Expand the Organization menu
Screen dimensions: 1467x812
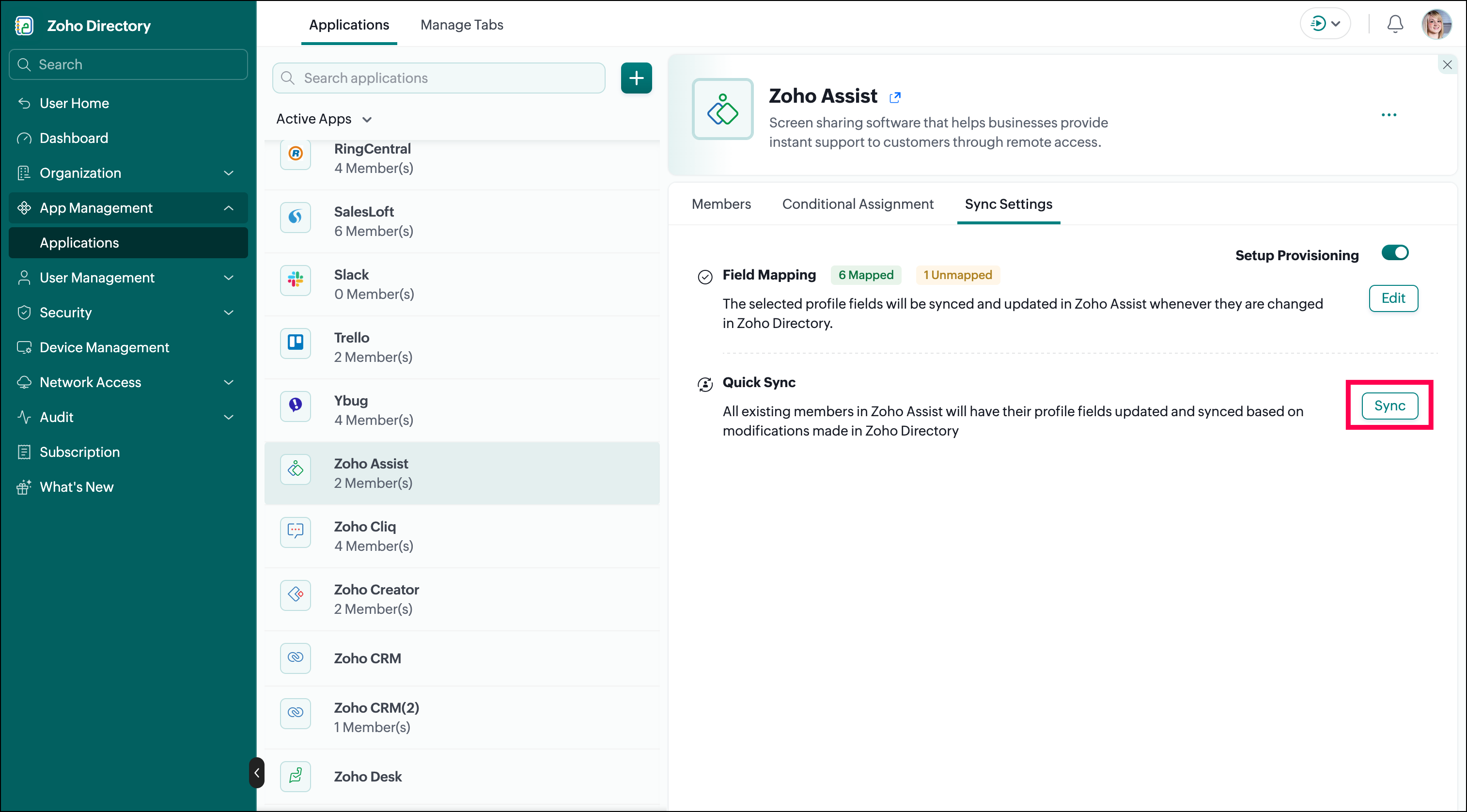(128, 173)
